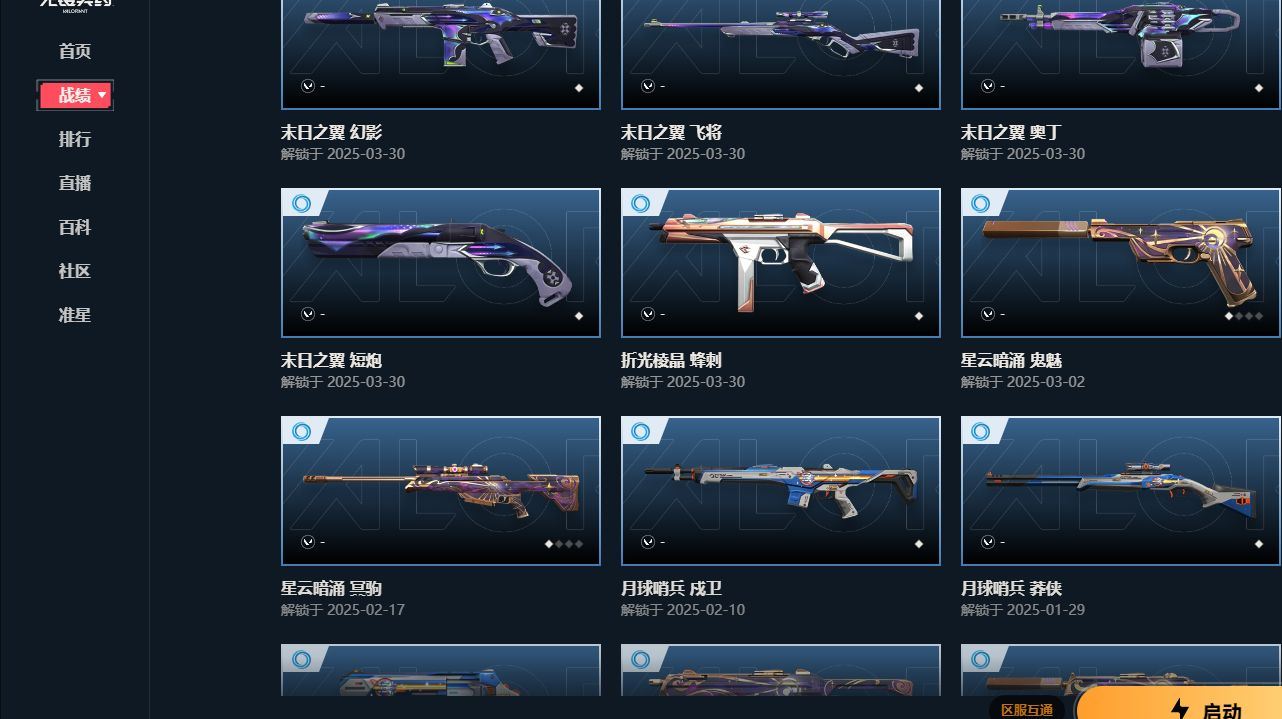The height and width of the screenshot is (719, 1282).
Task: Select 准星 in the sidebar
Action: click(x=75, y=315)
